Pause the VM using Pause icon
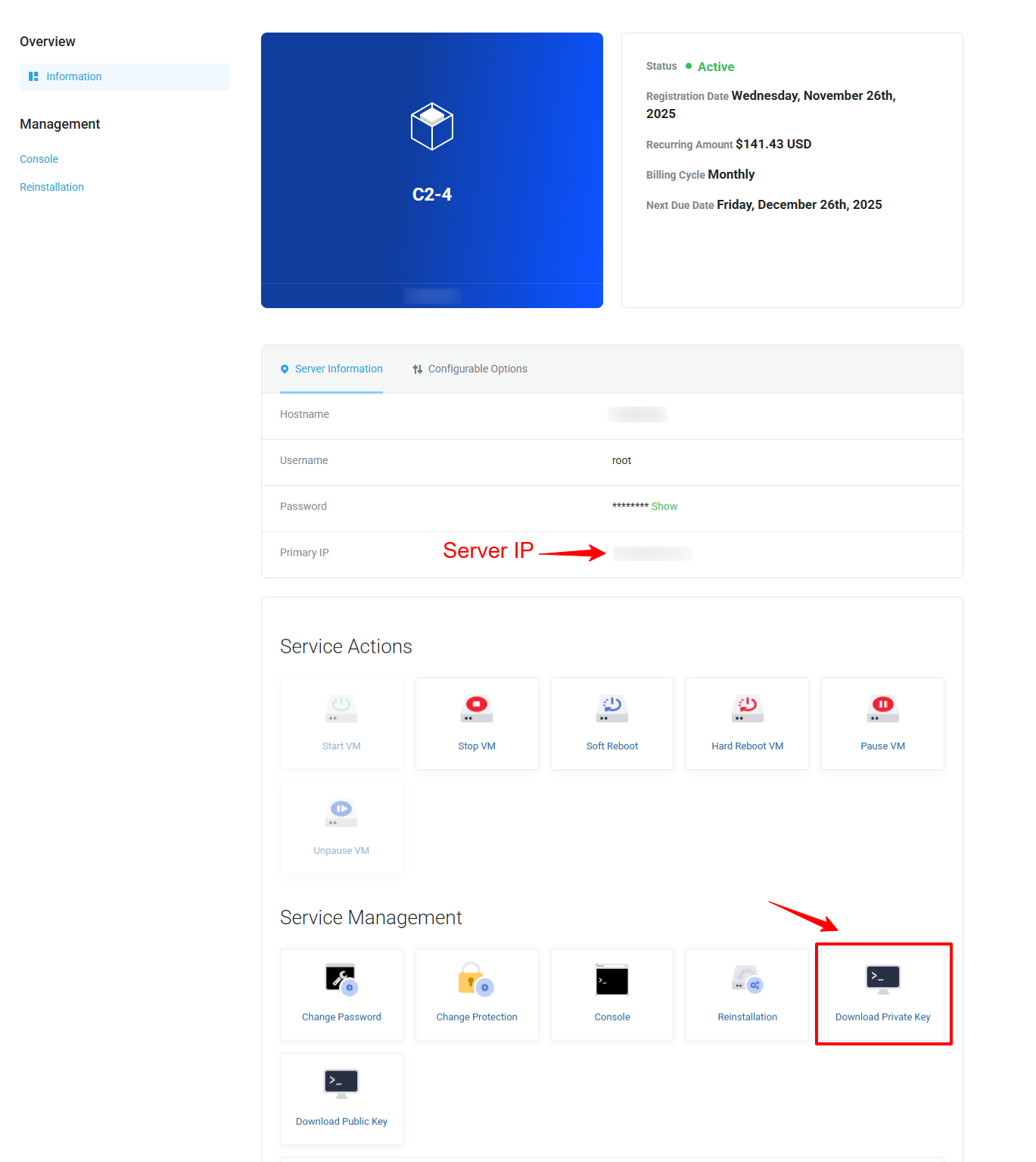 click(882, 709)
